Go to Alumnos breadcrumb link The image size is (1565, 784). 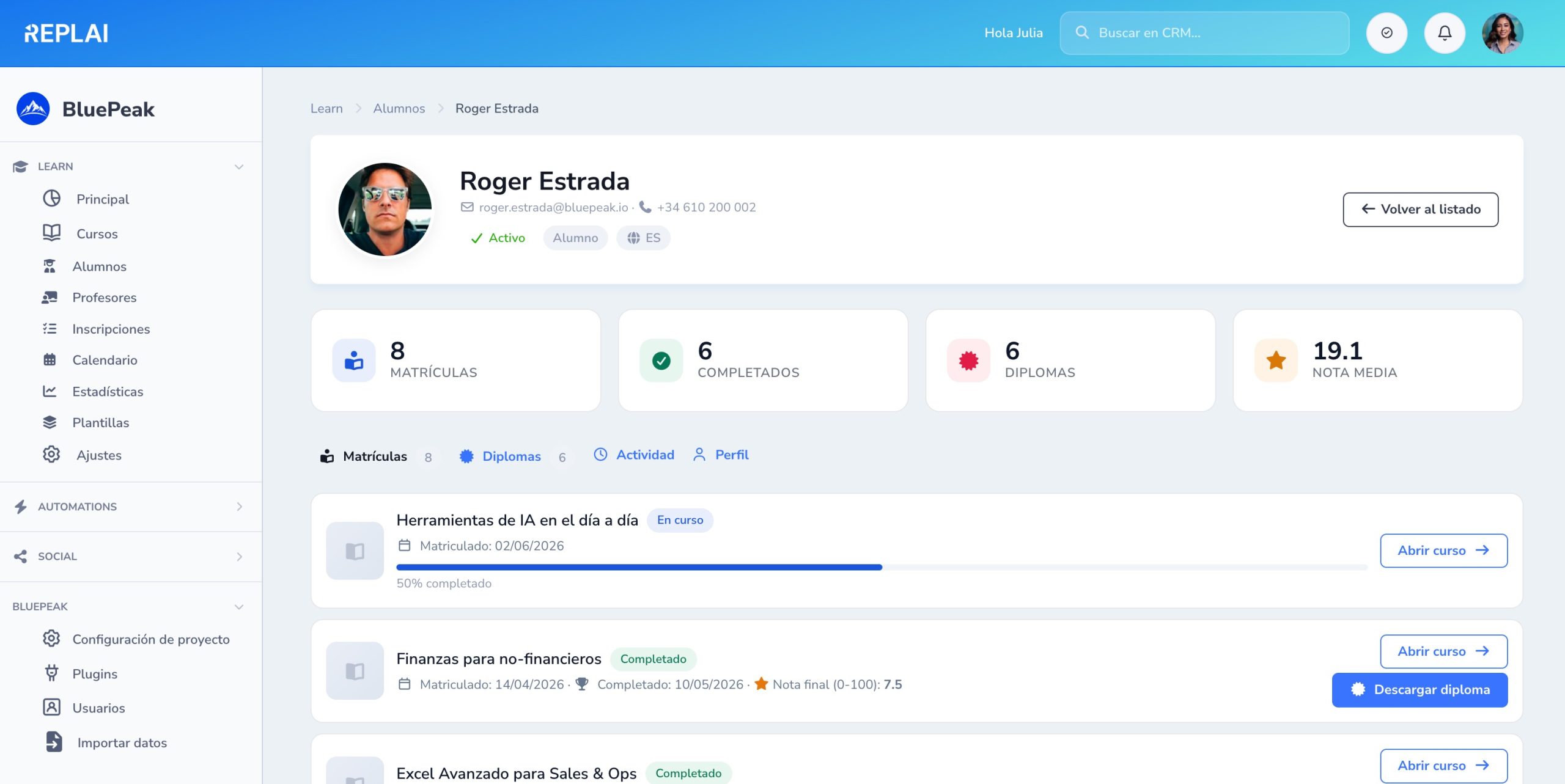399,108
